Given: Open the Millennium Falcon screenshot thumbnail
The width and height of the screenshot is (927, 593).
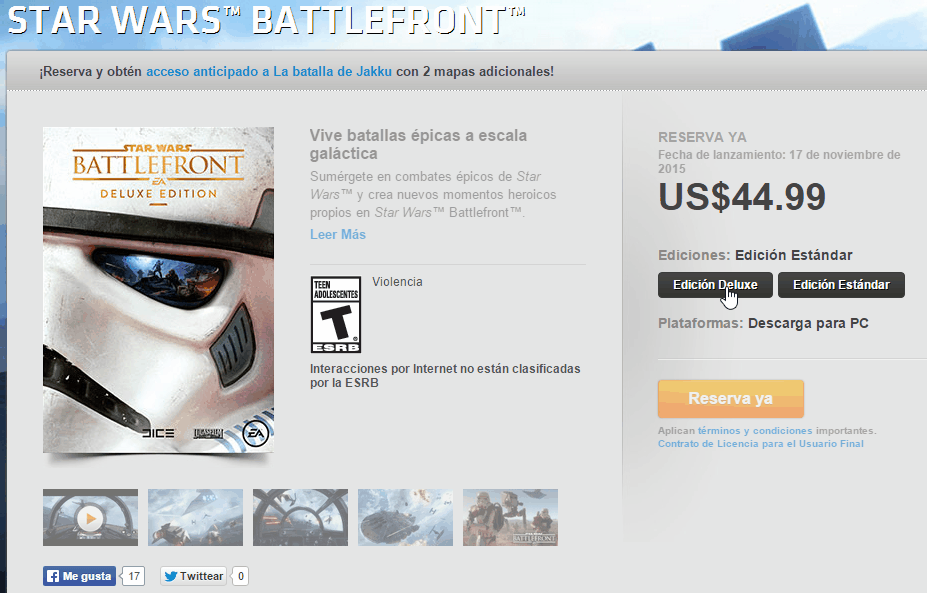Looking at the screenshot, I should [406, 517].
